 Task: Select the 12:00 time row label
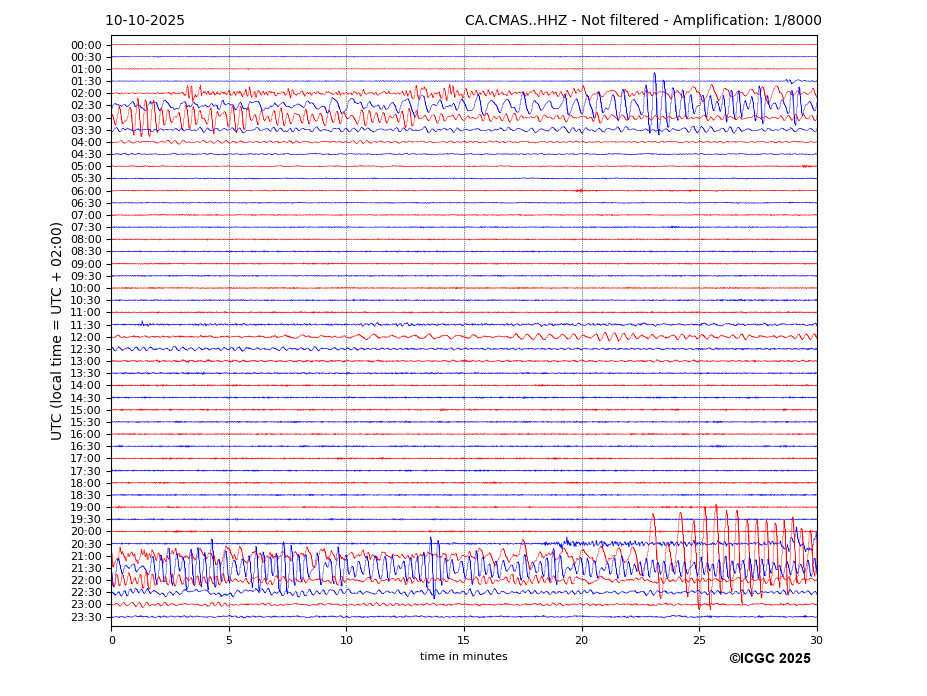(86, 337)
